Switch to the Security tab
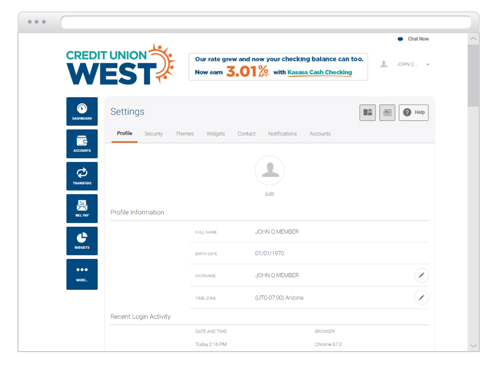Image resolution: width=500 pixels, height=372 pixels. (154, 134)
